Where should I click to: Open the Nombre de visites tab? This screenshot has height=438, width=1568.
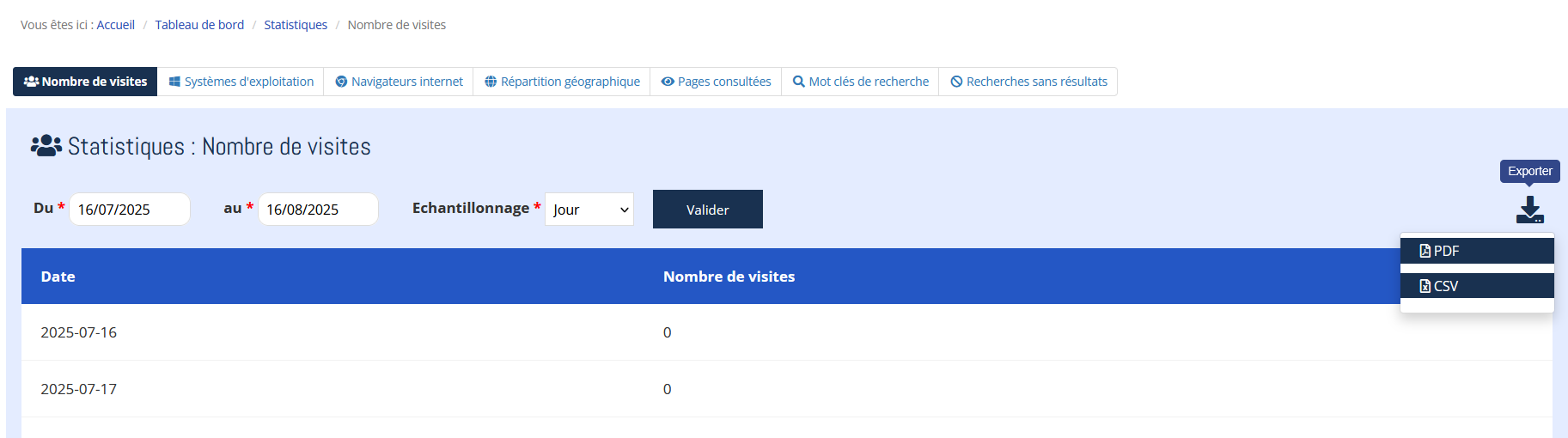[x=85, y=82]
